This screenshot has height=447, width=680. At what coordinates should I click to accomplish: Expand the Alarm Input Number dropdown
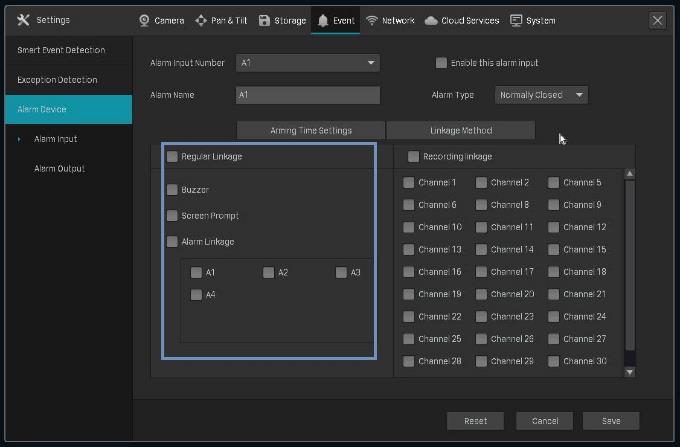click(x=372, y=63)
